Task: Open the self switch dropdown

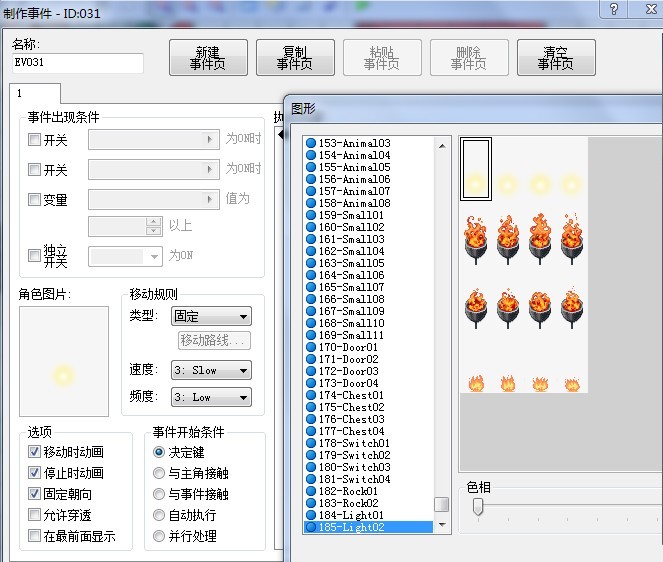Action: click(x=125, y=256)
